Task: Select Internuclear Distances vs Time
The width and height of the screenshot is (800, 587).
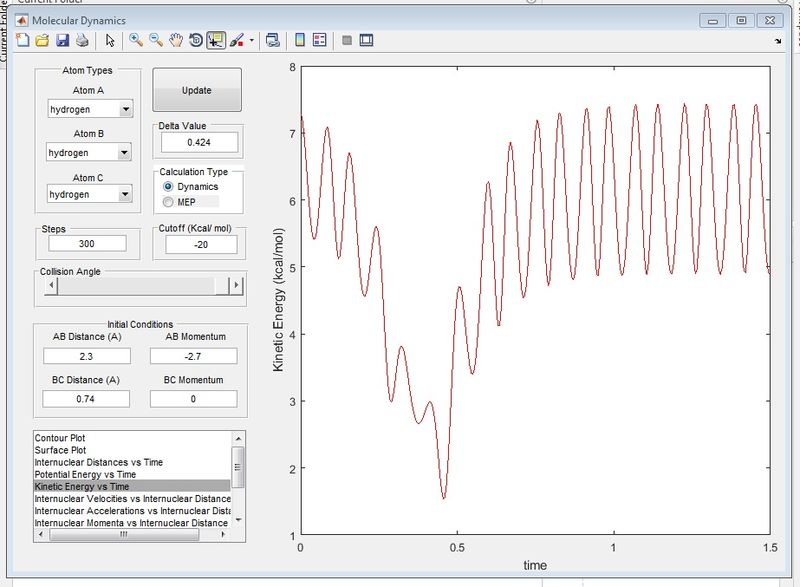Action: (132, 463)
